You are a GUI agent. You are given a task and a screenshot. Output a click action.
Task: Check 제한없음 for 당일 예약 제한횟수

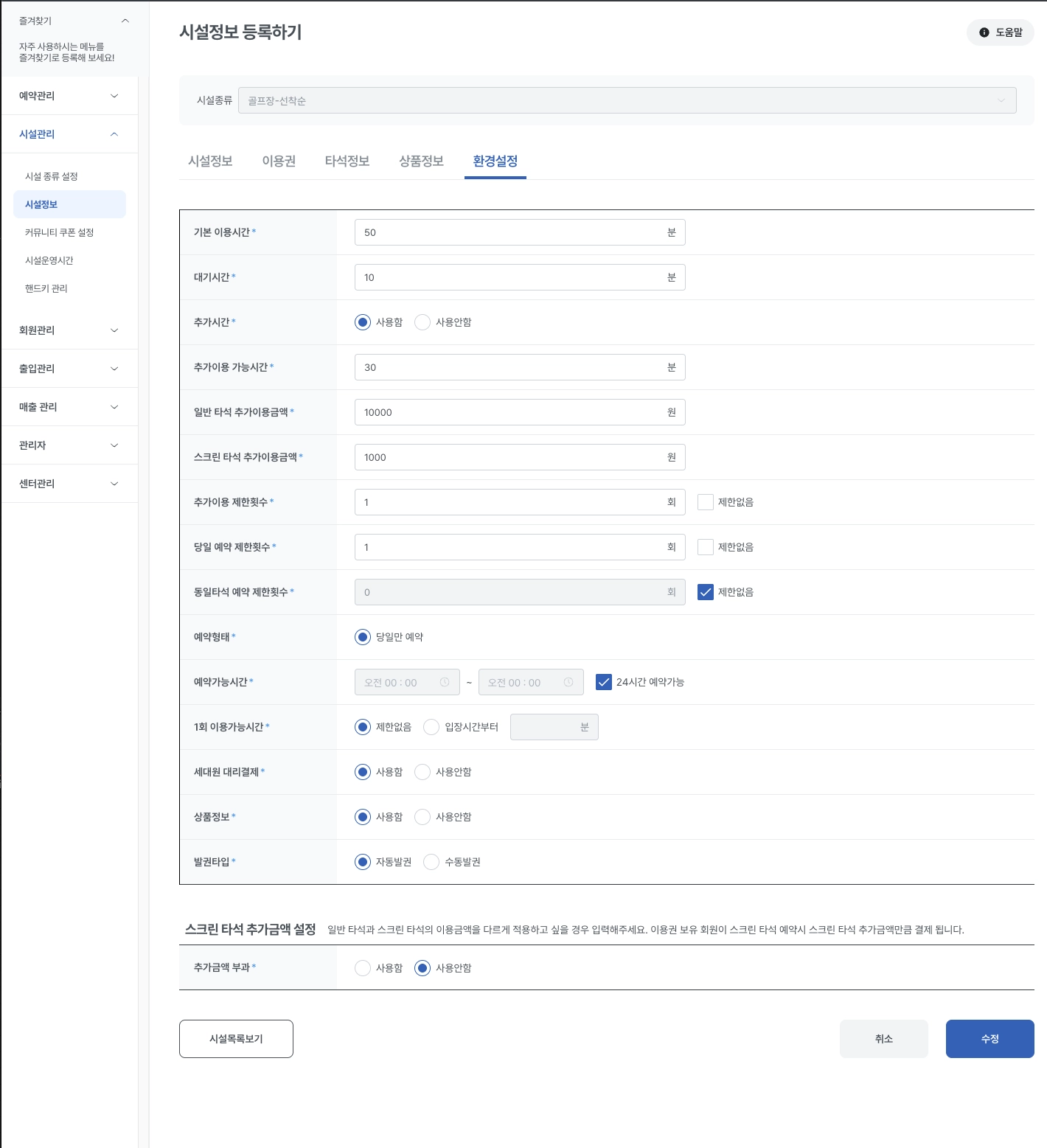(x=706, y=547)
